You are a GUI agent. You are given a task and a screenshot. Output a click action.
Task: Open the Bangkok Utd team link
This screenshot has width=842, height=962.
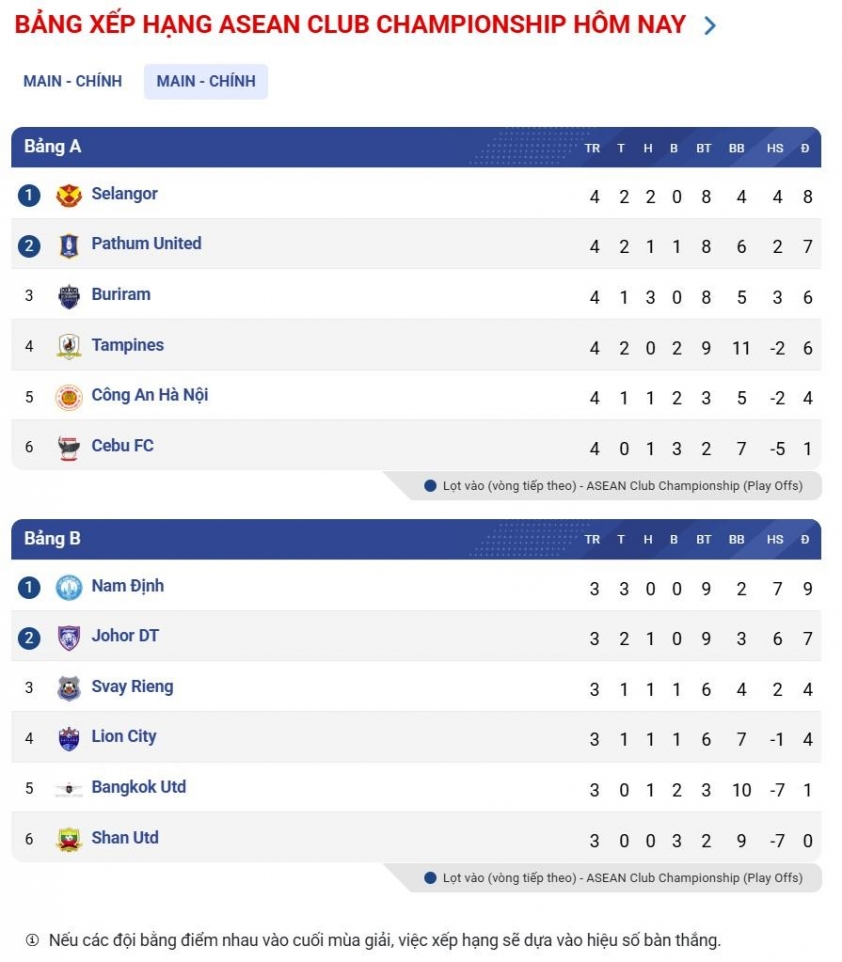click(x=139, y=787)
